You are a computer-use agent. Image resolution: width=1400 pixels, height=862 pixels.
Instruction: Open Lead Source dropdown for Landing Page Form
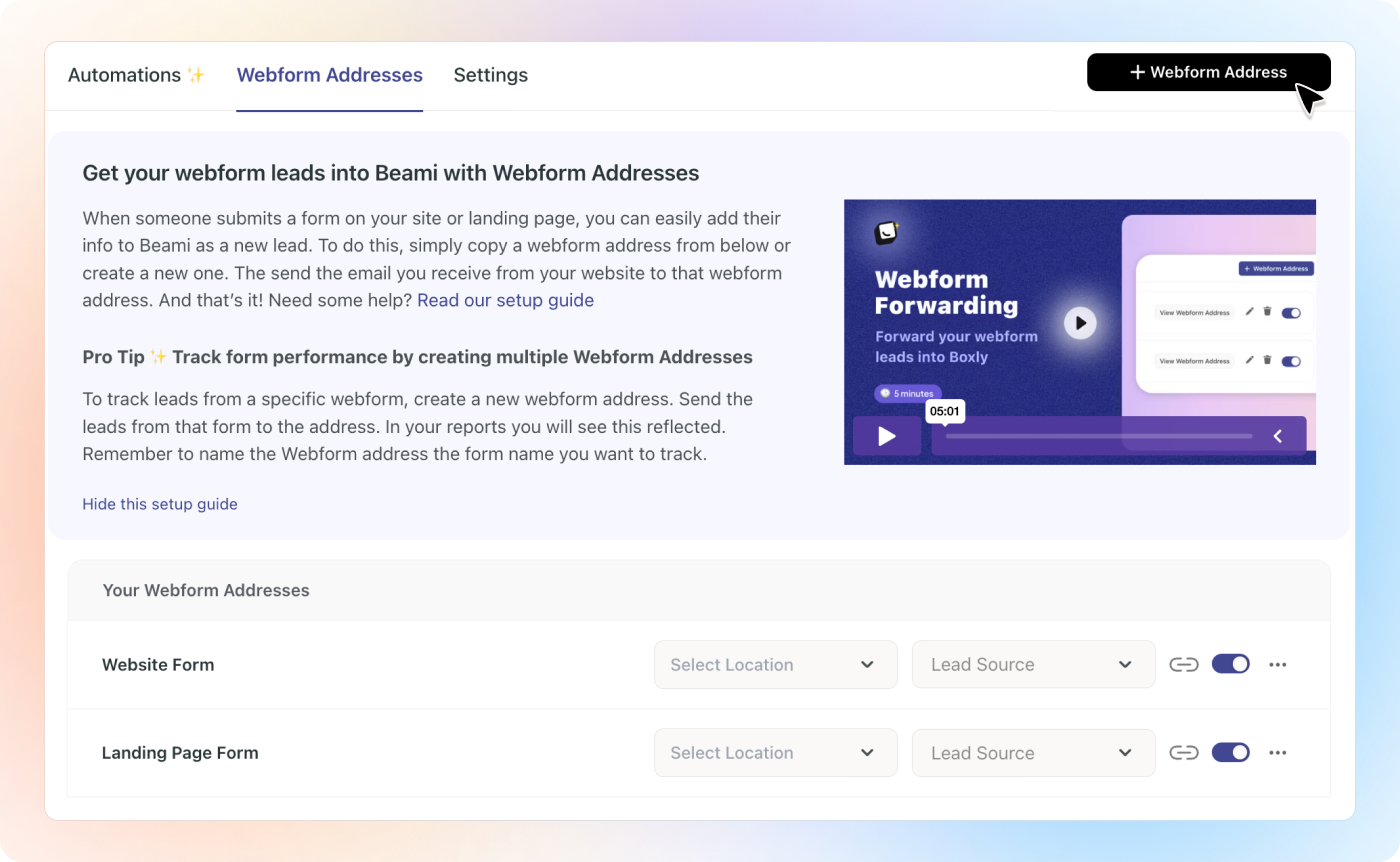(1034, 753)
